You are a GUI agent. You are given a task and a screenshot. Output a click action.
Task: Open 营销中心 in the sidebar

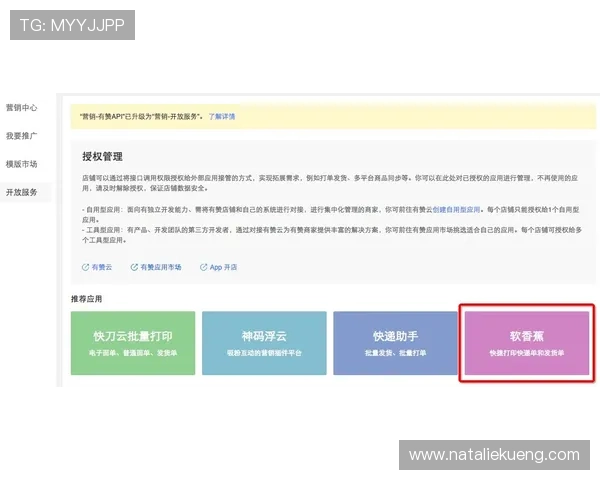(x=21, y=108)
